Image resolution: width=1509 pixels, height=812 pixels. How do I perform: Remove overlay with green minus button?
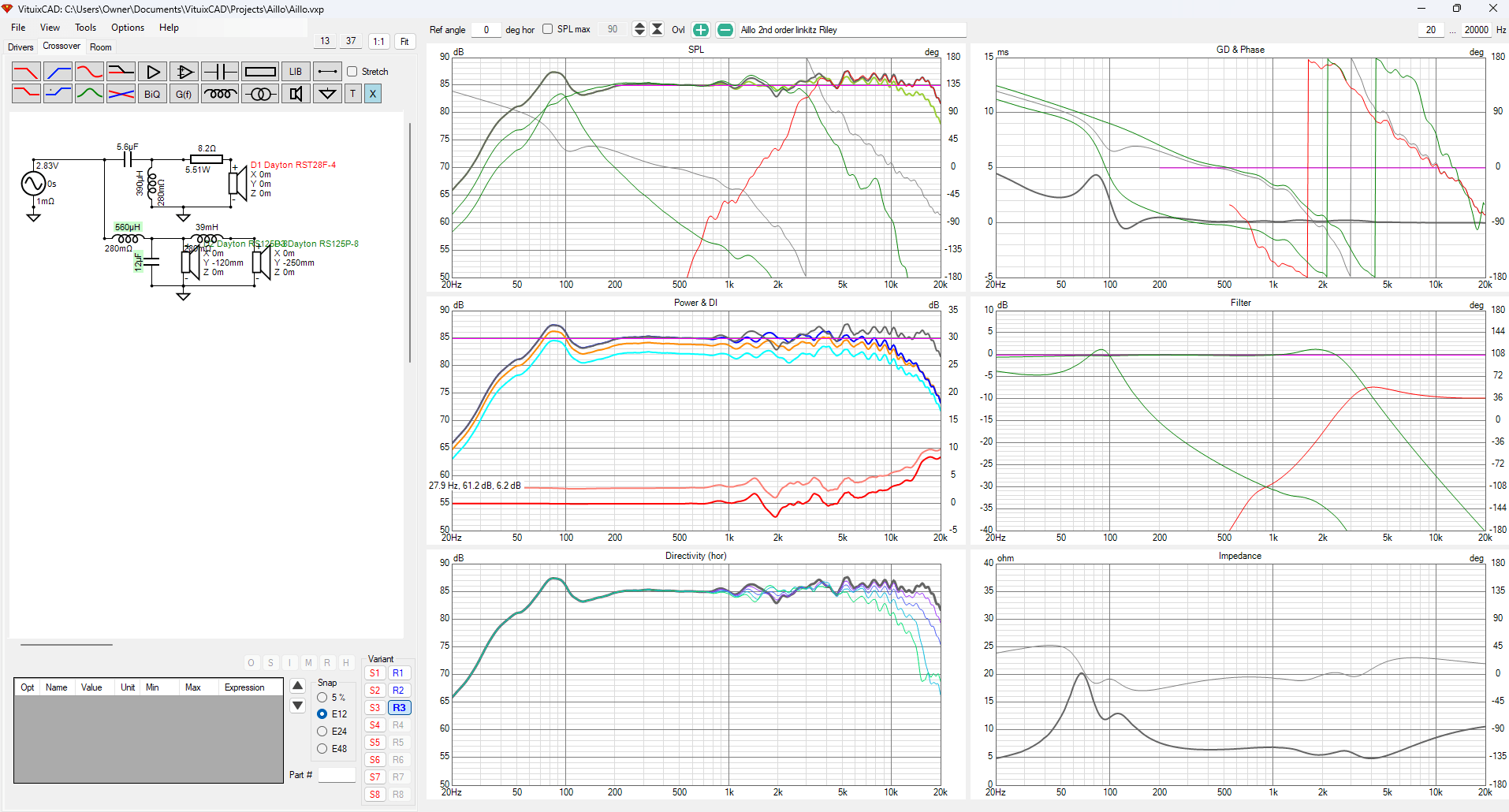725,30
